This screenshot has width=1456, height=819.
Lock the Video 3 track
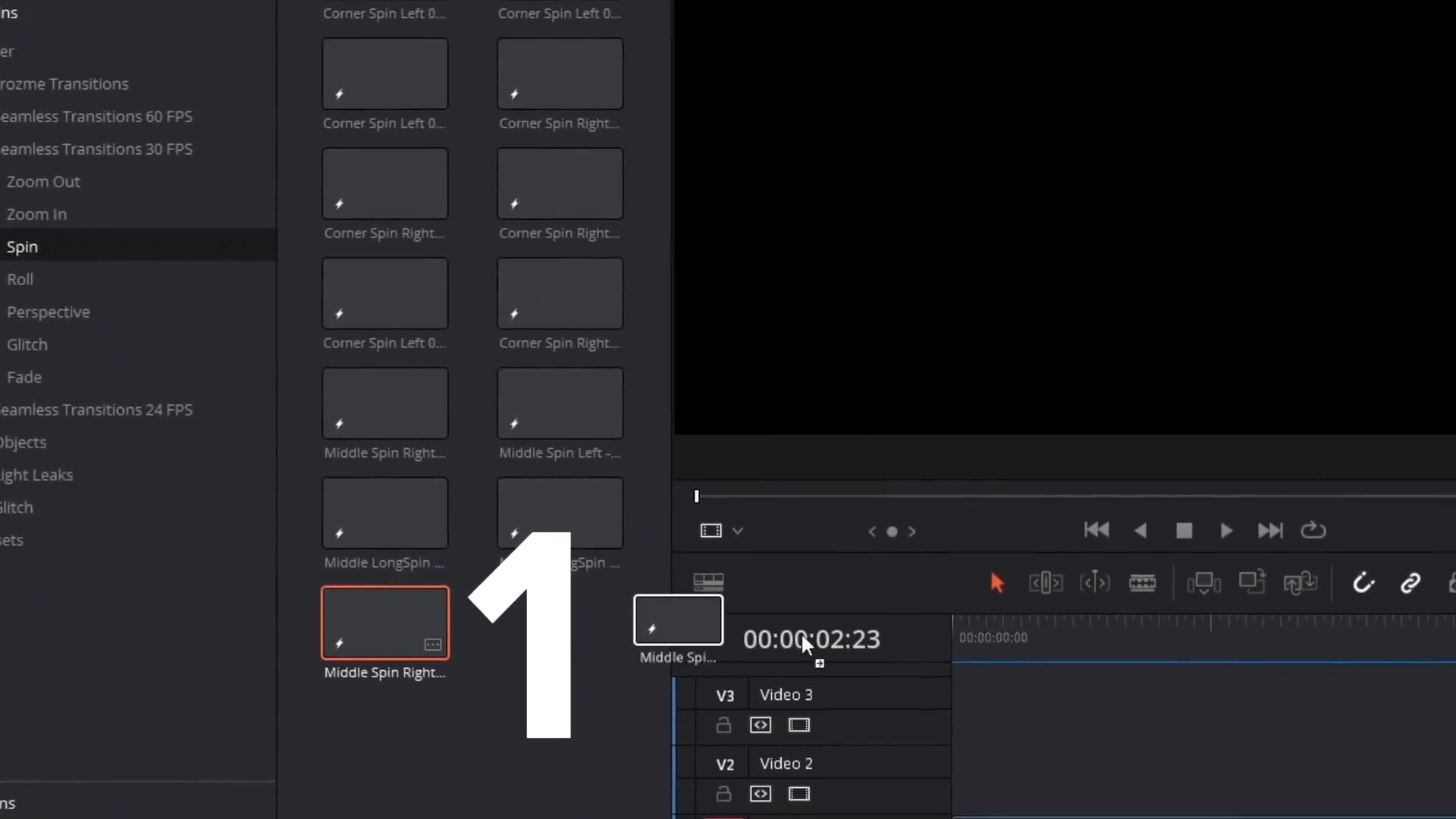(723, 725)
